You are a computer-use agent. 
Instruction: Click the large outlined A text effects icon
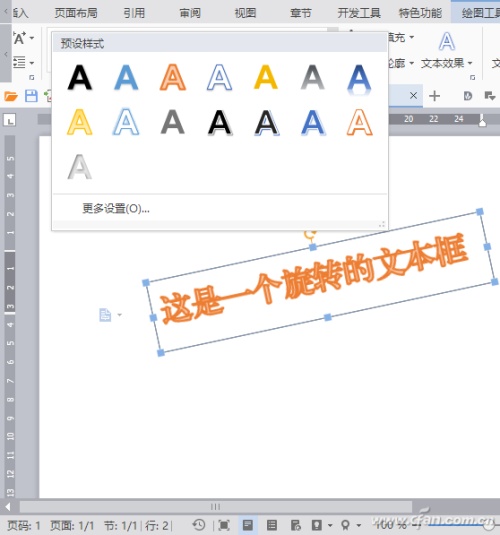tap(447, 41)
